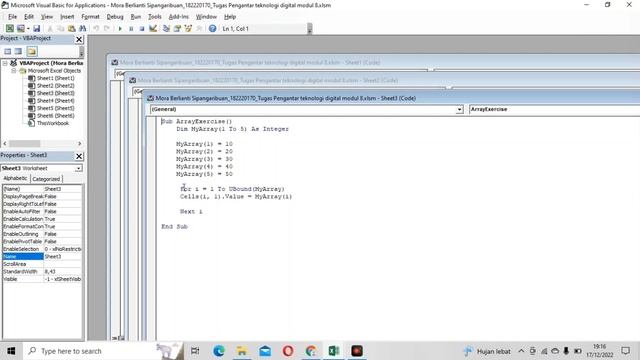
Task: Click the Object Browser toolbar icon
Action: click(x=188, y=29)
